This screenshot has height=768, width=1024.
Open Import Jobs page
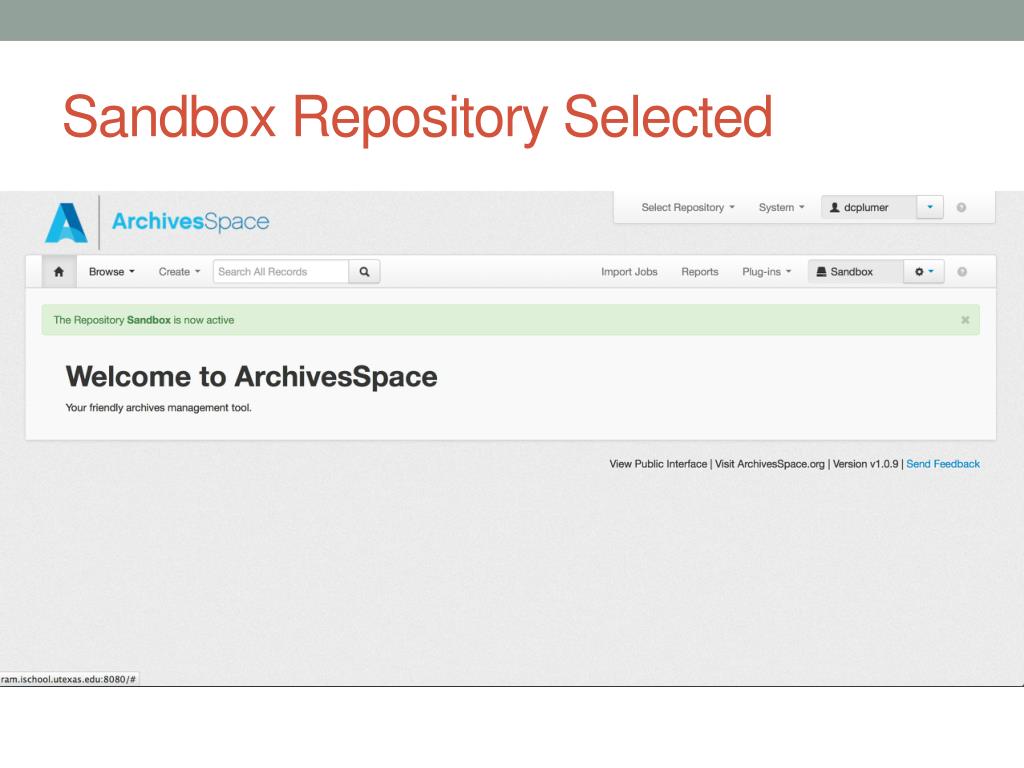pyautogui.click(x=629, y=272)
